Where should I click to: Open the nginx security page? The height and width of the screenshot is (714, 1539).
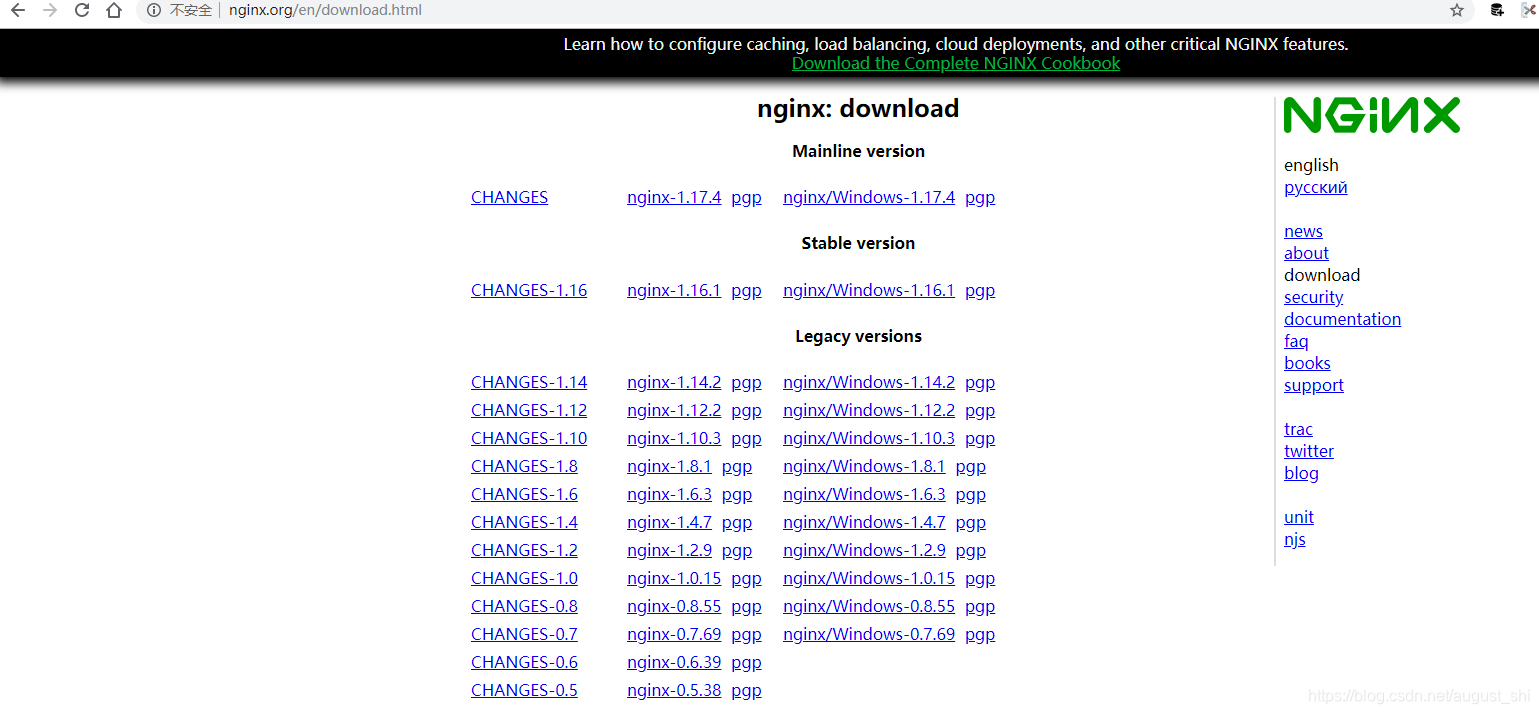1313,297
